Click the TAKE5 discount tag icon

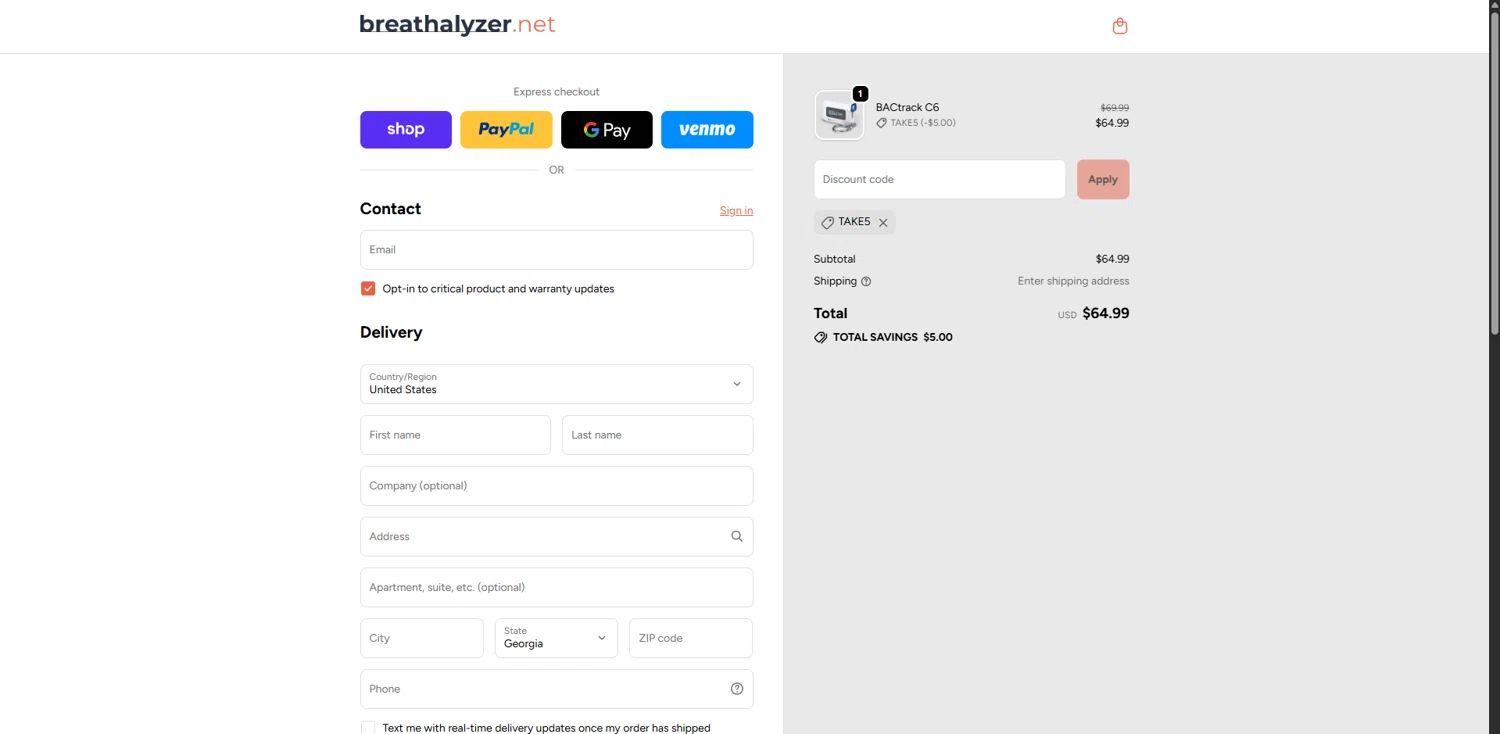[x=827, y=223]
